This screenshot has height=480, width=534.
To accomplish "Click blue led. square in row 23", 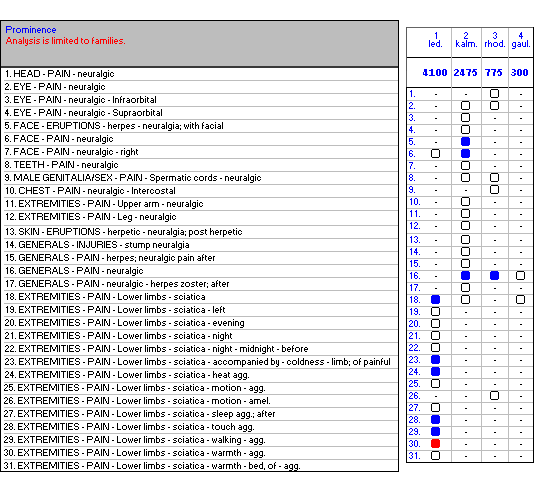I will tap(435, 359).
